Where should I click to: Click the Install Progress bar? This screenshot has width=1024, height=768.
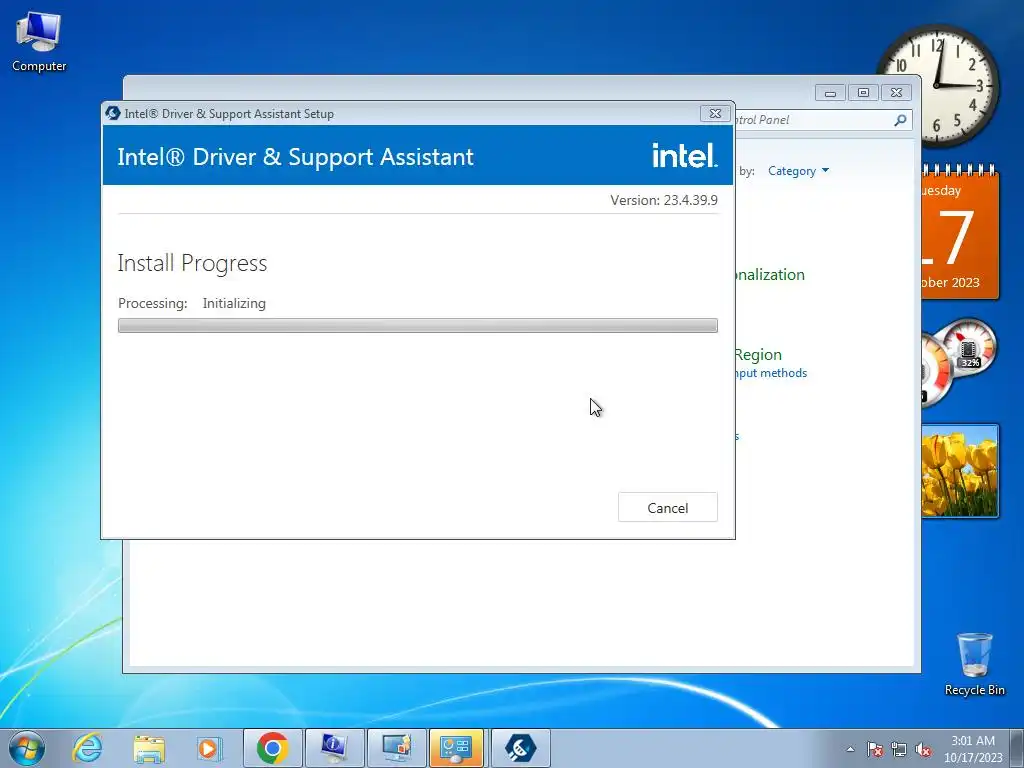[418, 325]
